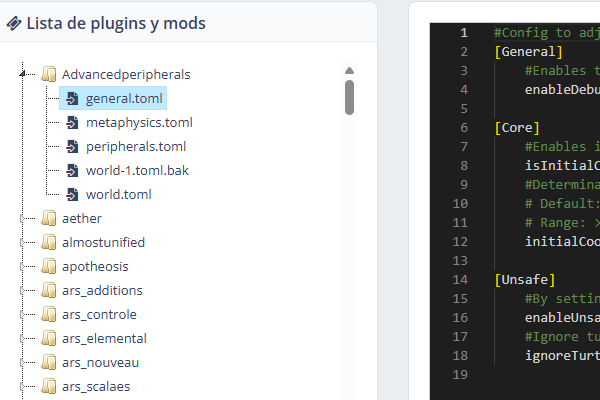This screenshot has height=400, width=600.
Task: Expand the ars_additions folder
Action: pyautogui.click(x=22, y=290)
